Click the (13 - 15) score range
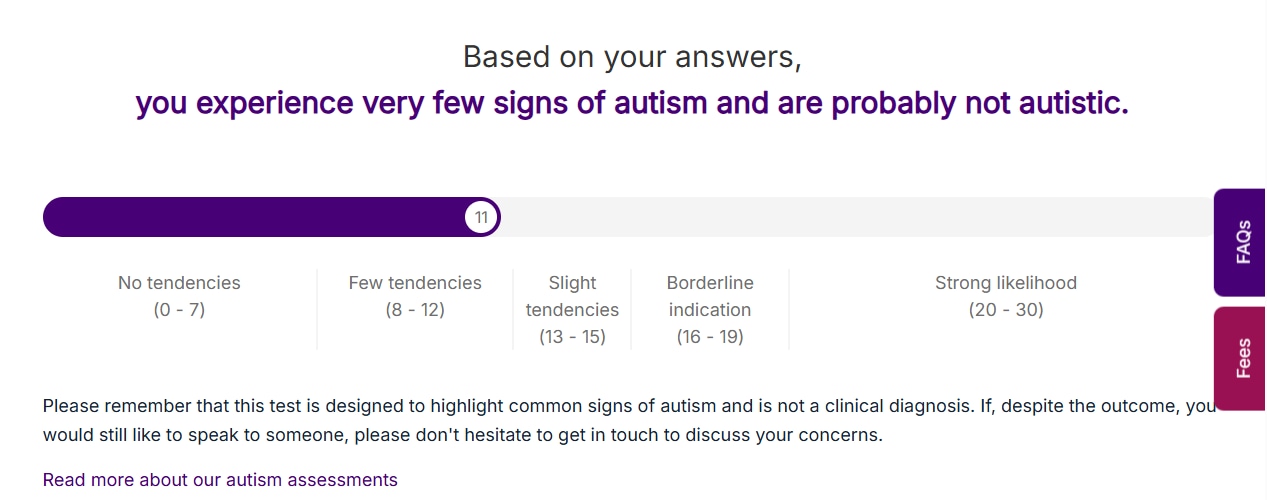1267x500 pixels. tap(572, 337)
